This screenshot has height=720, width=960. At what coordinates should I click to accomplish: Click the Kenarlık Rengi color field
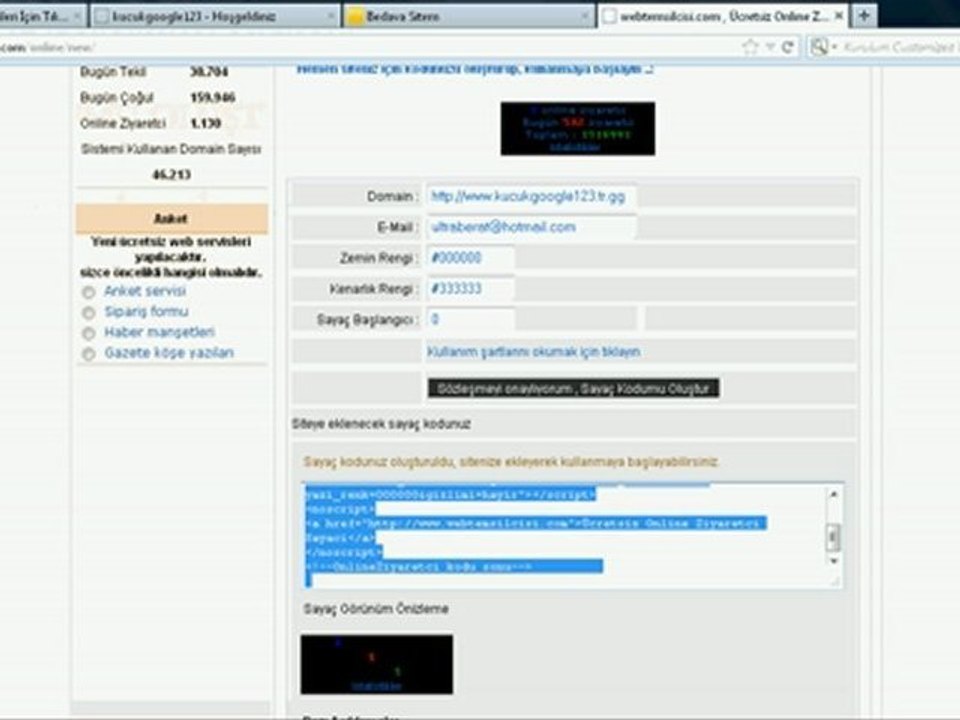[470, 288]
